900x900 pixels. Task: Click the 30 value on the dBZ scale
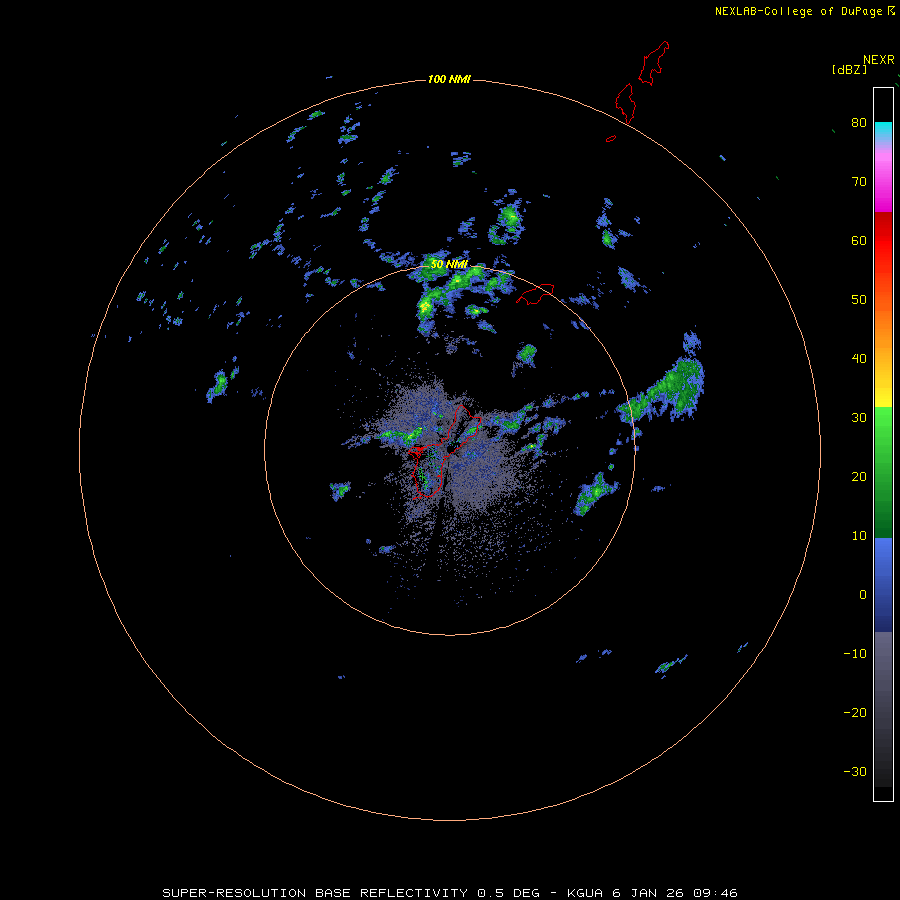click(859, 418)
